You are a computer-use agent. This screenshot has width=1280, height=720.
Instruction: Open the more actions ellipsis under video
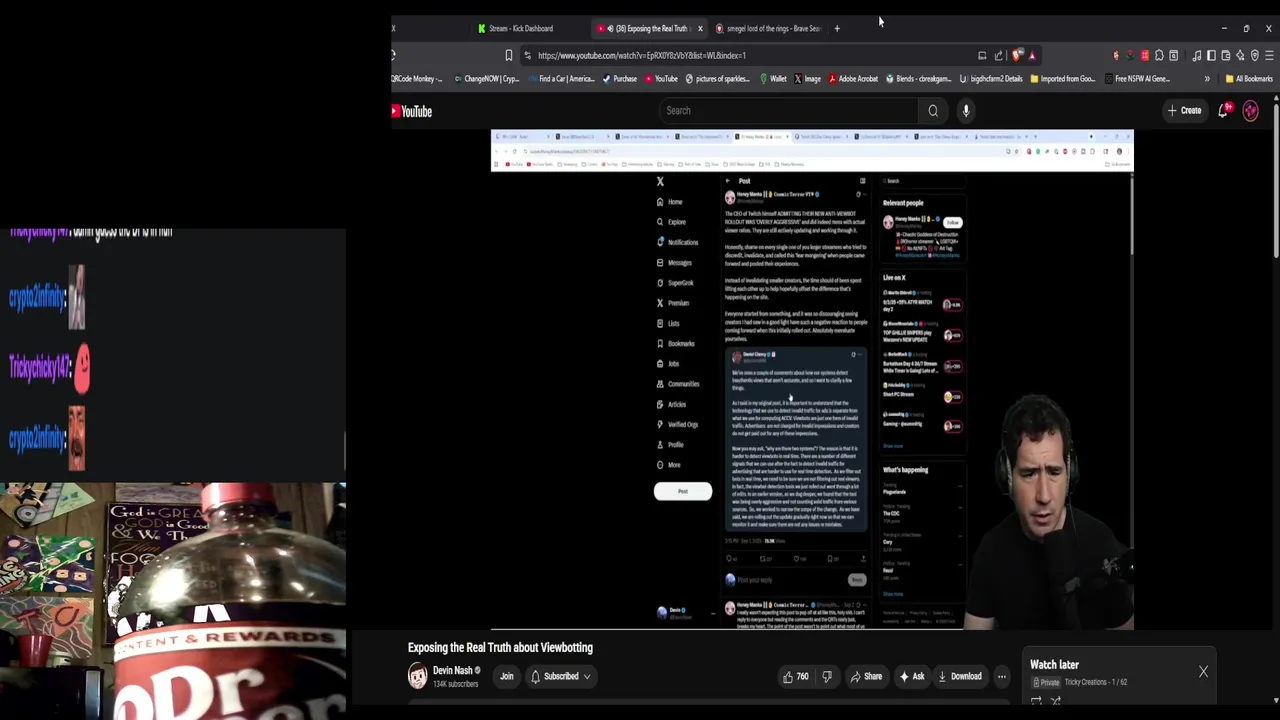(x=1001, y=677)
